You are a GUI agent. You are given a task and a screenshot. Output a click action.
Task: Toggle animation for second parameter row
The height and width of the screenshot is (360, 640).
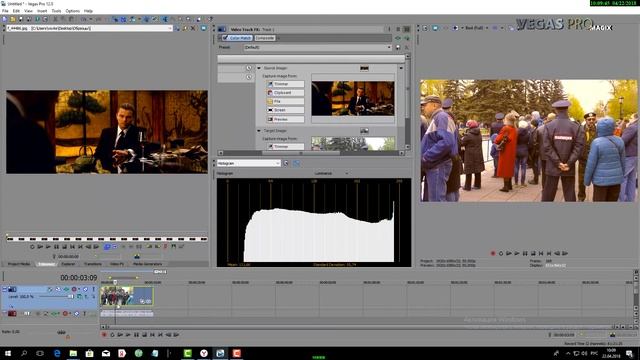tap(249, 77)
